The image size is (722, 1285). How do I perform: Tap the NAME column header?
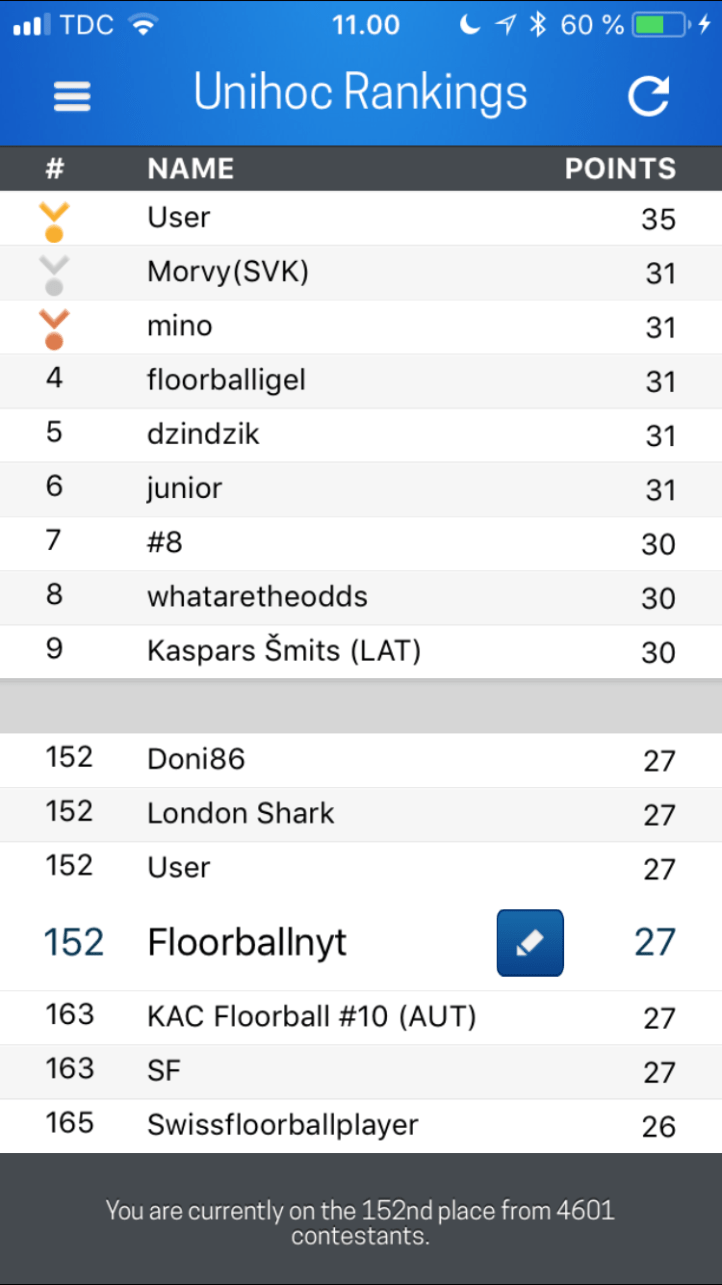click(190, 169)
